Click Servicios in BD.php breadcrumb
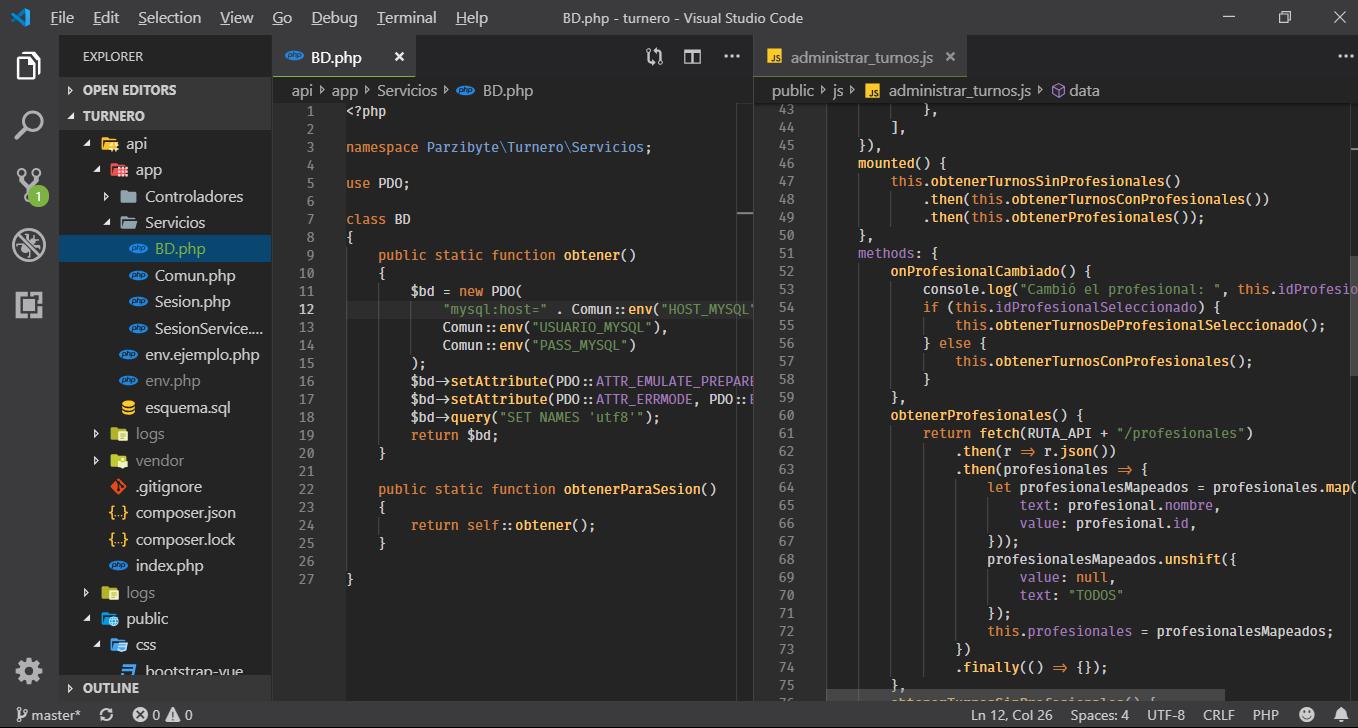The height and width of the screenshot is (728, 1358). click(x=407, y=90)
